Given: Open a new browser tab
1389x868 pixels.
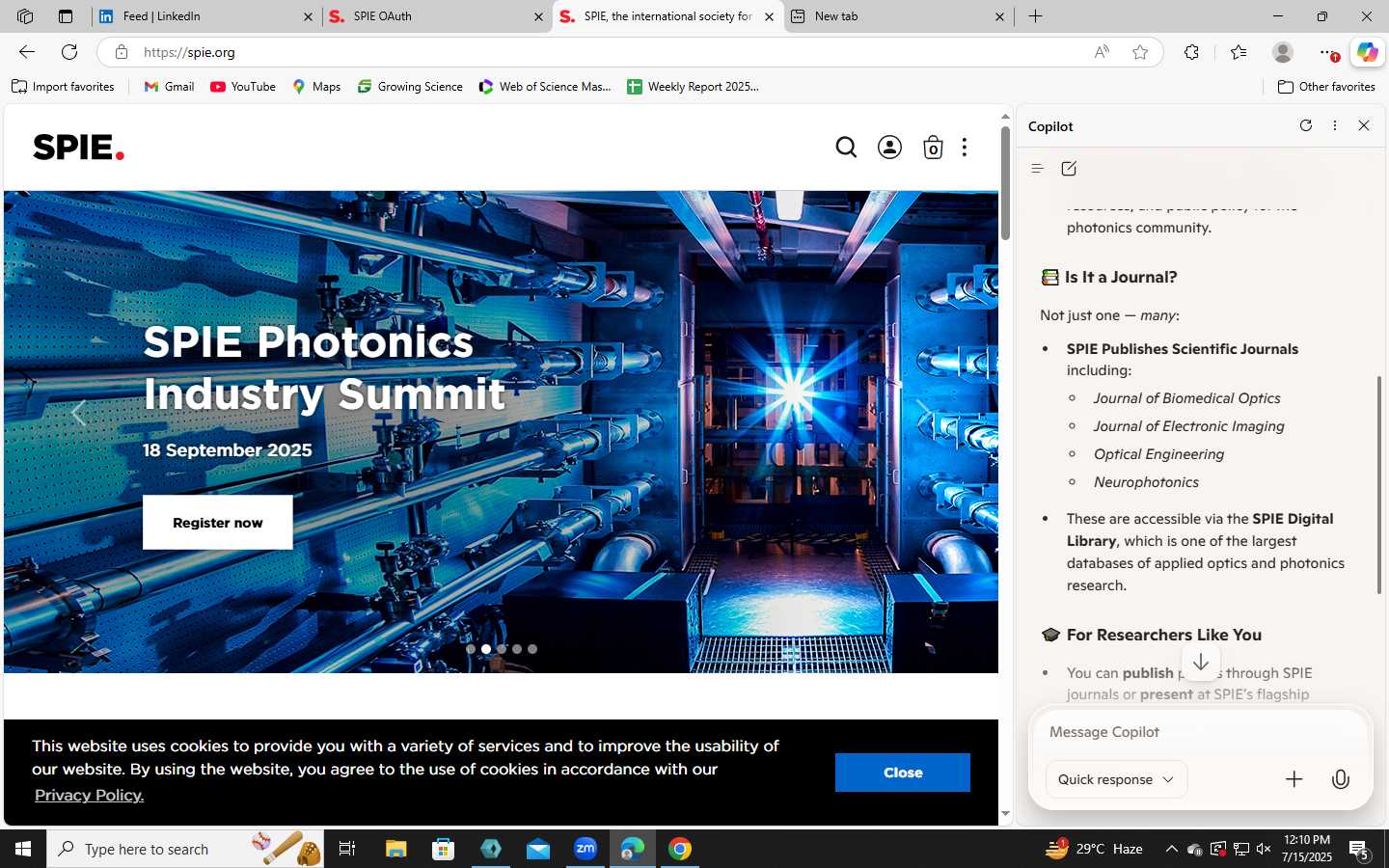Looking at the screenshot, I should tap(1036, 16).
